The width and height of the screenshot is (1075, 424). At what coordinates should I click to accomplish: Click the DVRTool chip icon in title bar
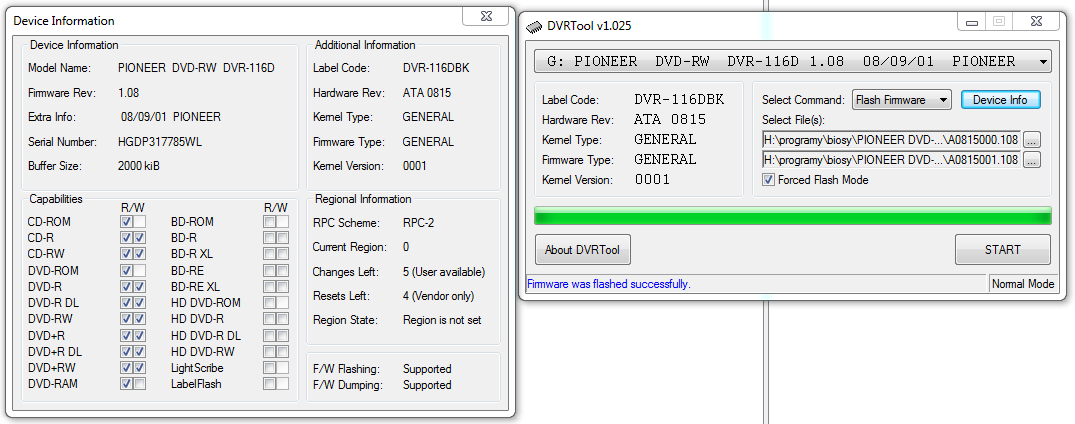[533, 27]
